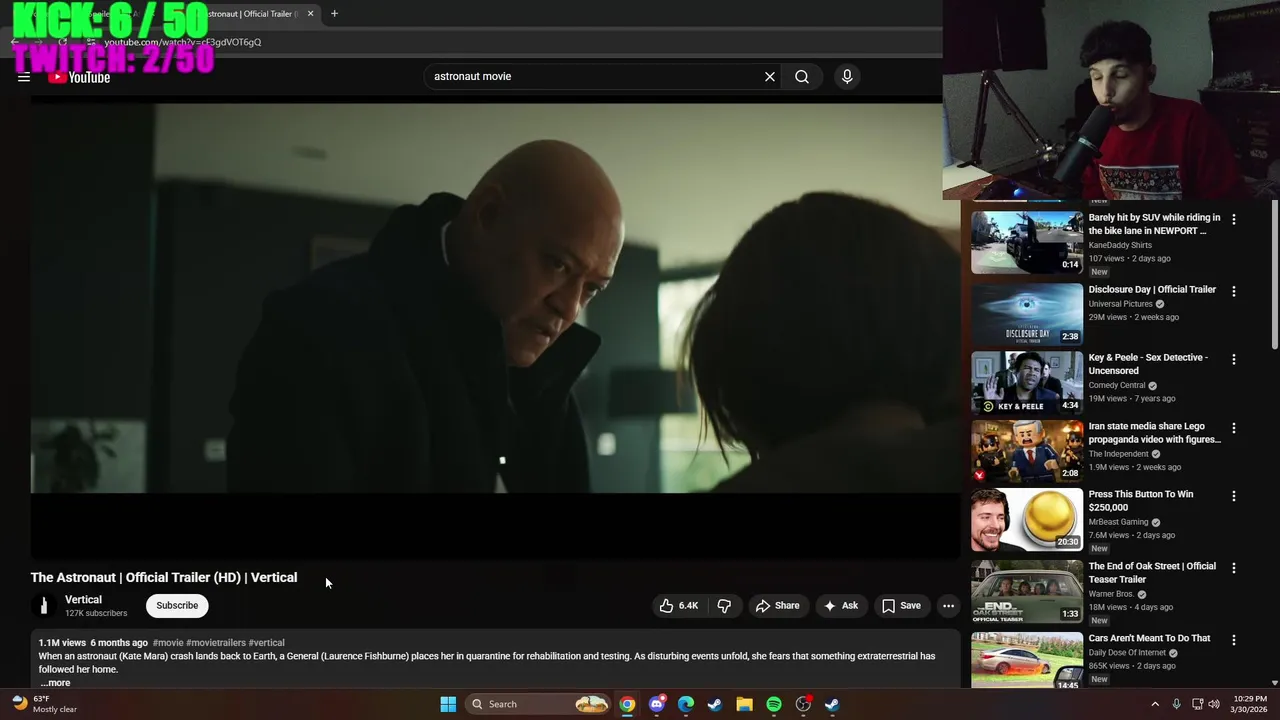Open a new browser tab
Viewport: 1280px width, 720px height.
(334, 14)
